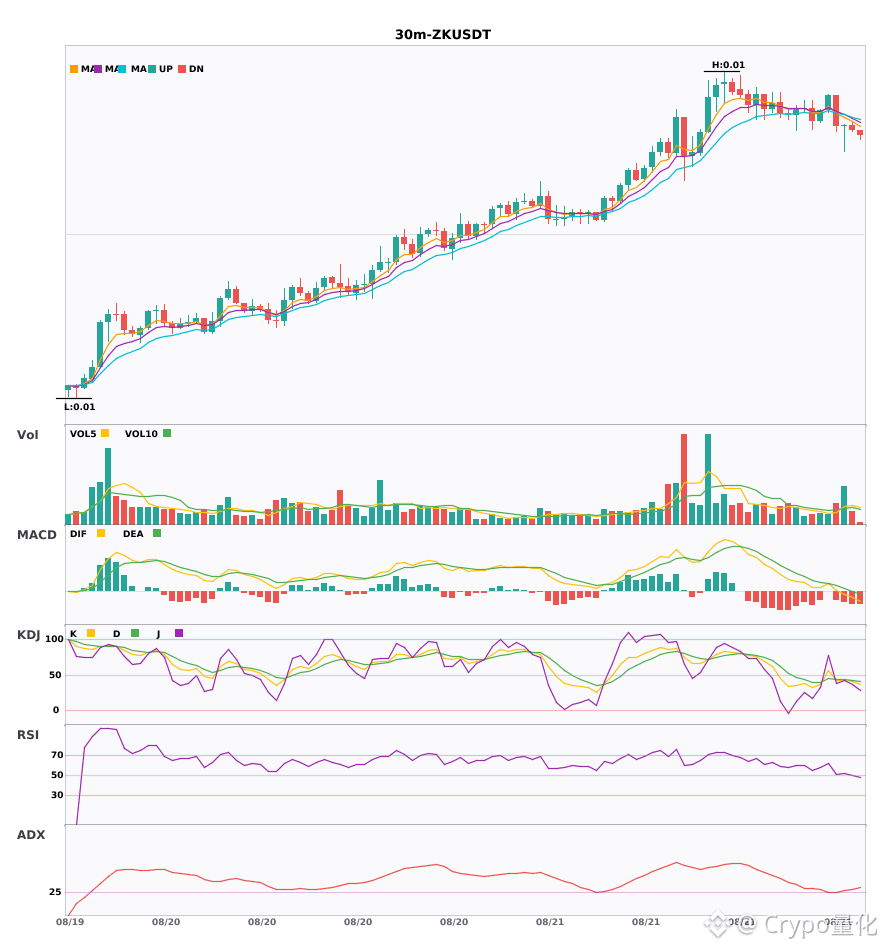Click the tallest red volume bar
This screenshot has width=885, height=950.
(684, 479)
